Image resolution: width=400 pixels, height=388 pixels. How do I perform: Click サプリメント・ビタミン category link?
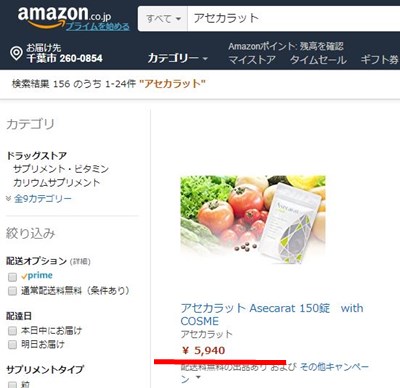click(x=61, y=169)
